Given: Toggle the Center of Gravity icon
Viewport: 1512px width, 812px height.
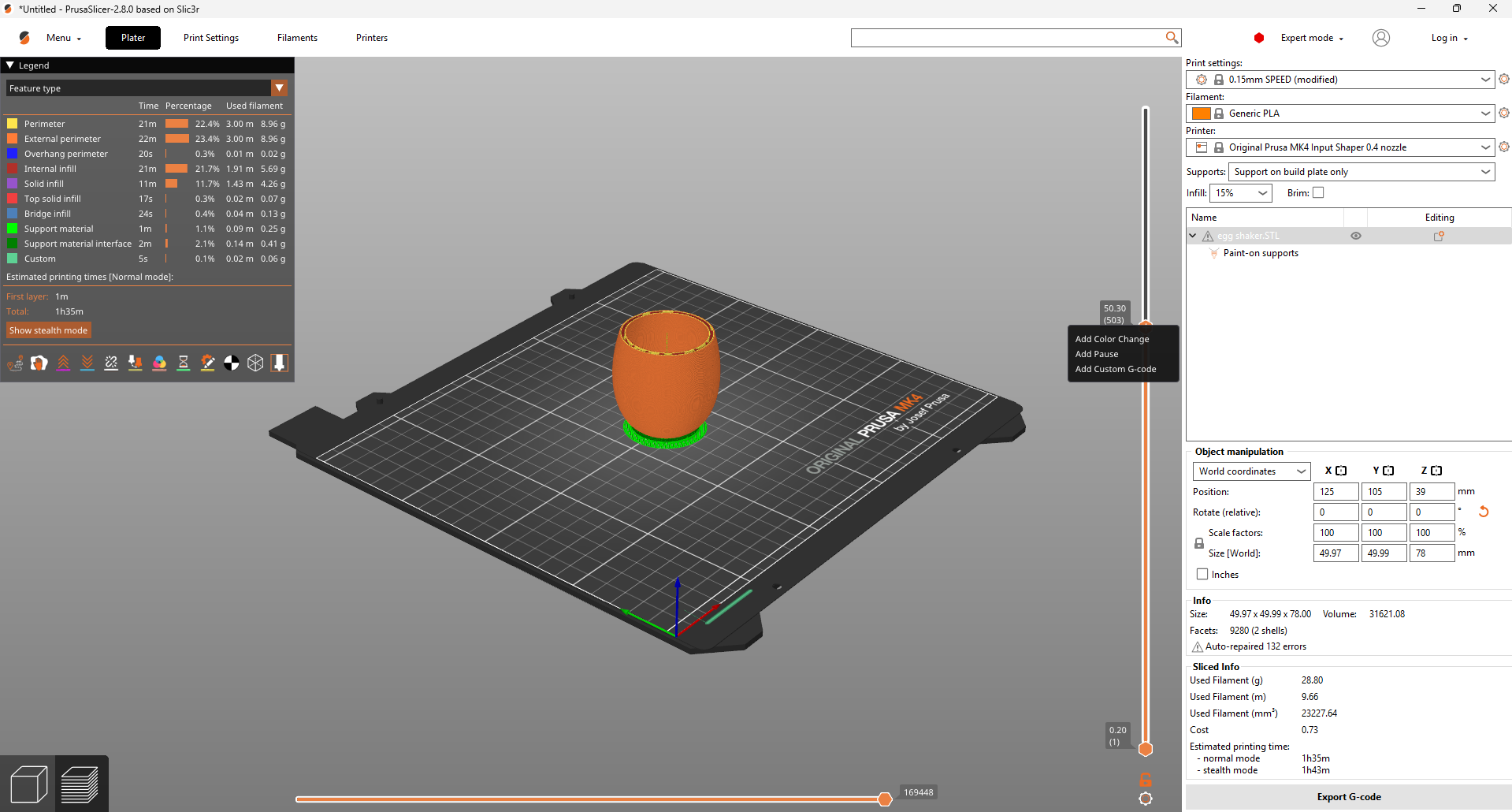Looking at the screenshot, I should pos(231,363).
